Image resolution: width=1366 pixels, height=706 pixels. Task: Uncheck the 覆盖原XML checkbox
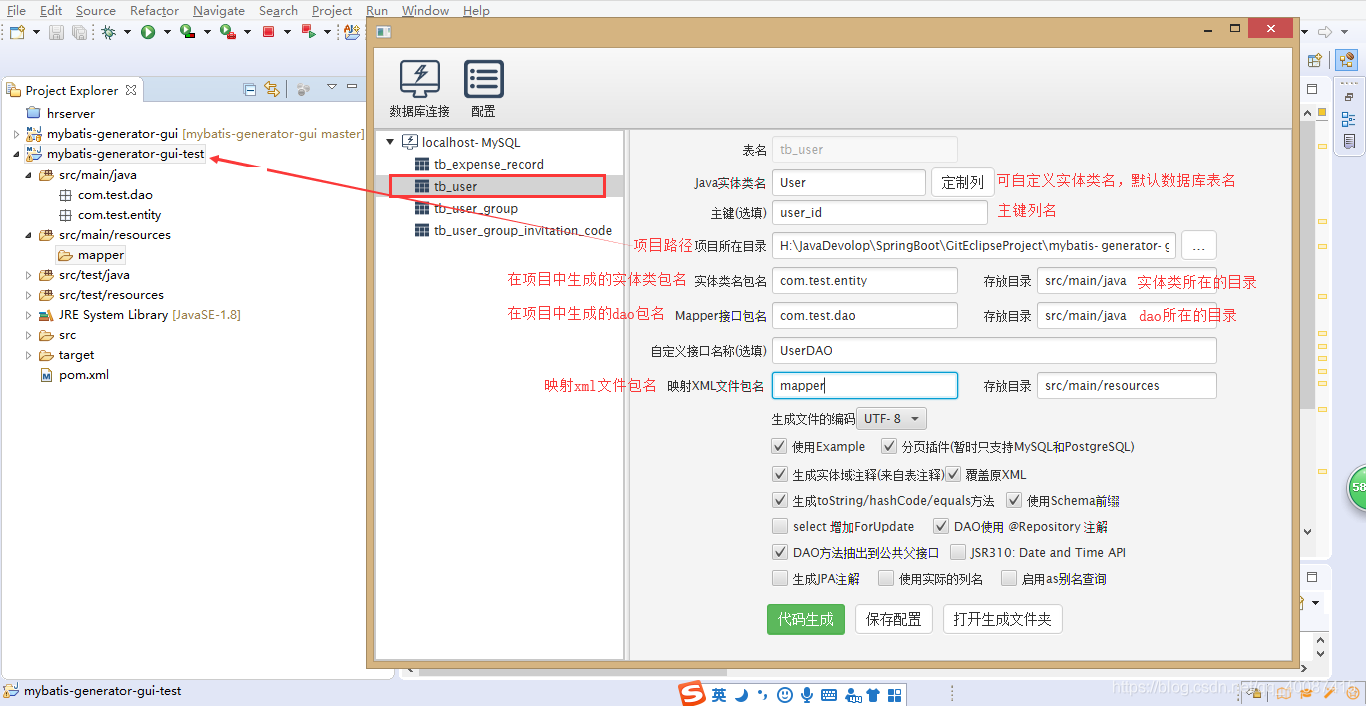[953, 473]
